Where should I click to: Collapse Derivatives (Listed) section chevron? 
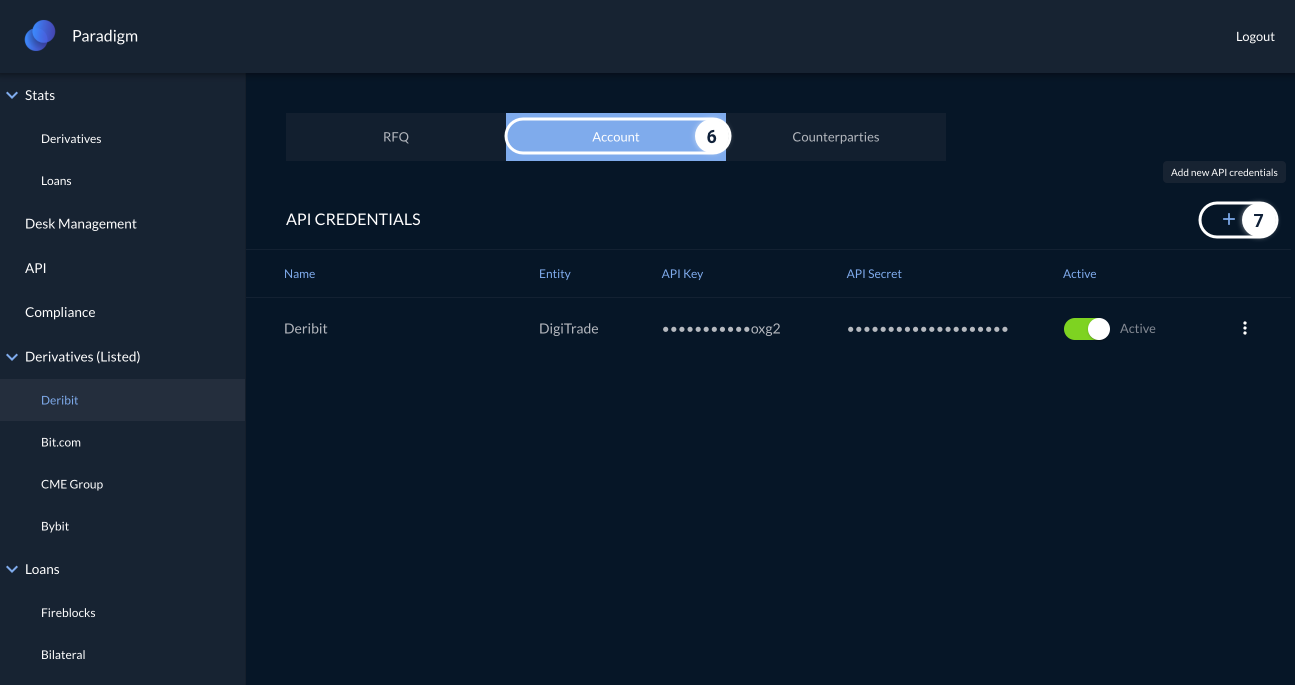[x=12, y=357]
